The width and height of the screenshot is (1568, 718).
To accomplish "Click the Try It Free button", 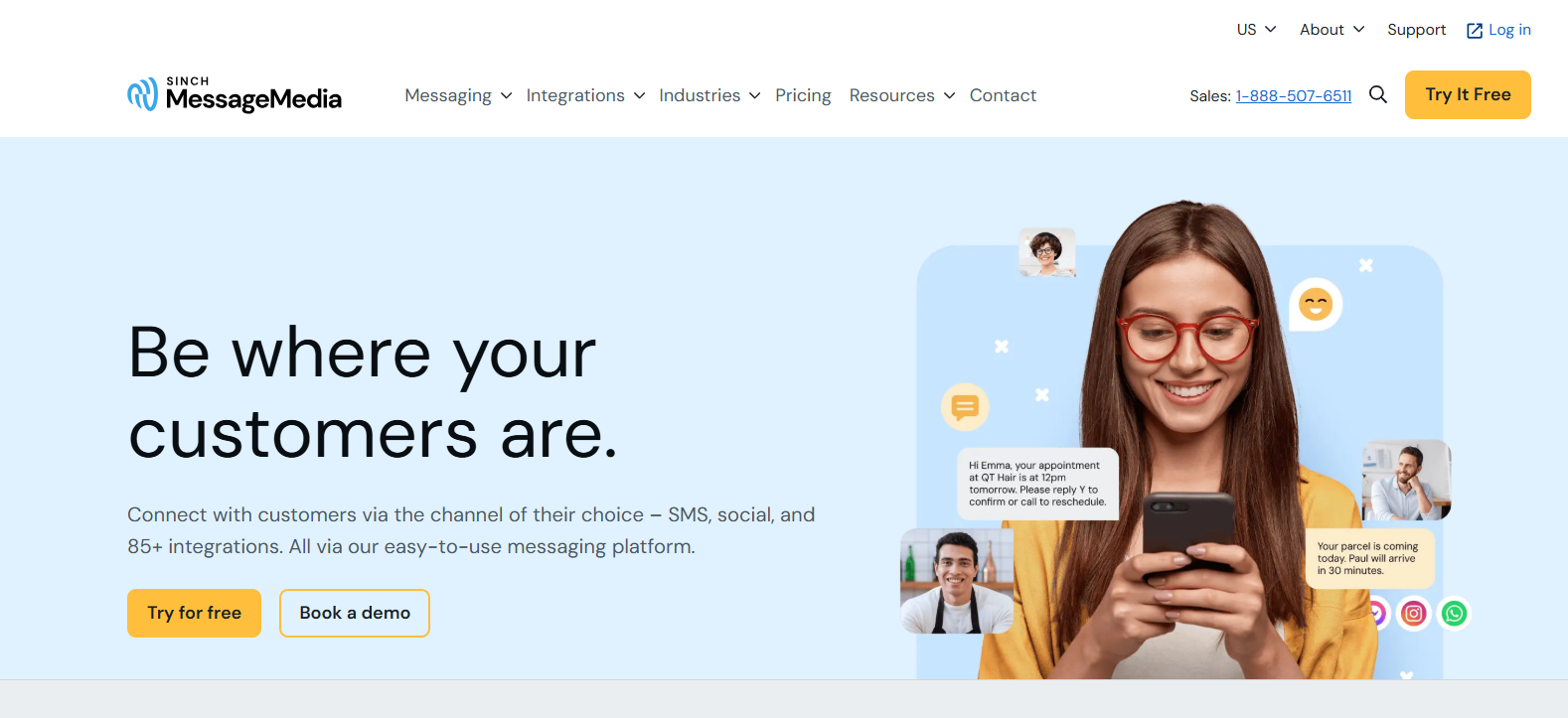I will pos(1468,94).
